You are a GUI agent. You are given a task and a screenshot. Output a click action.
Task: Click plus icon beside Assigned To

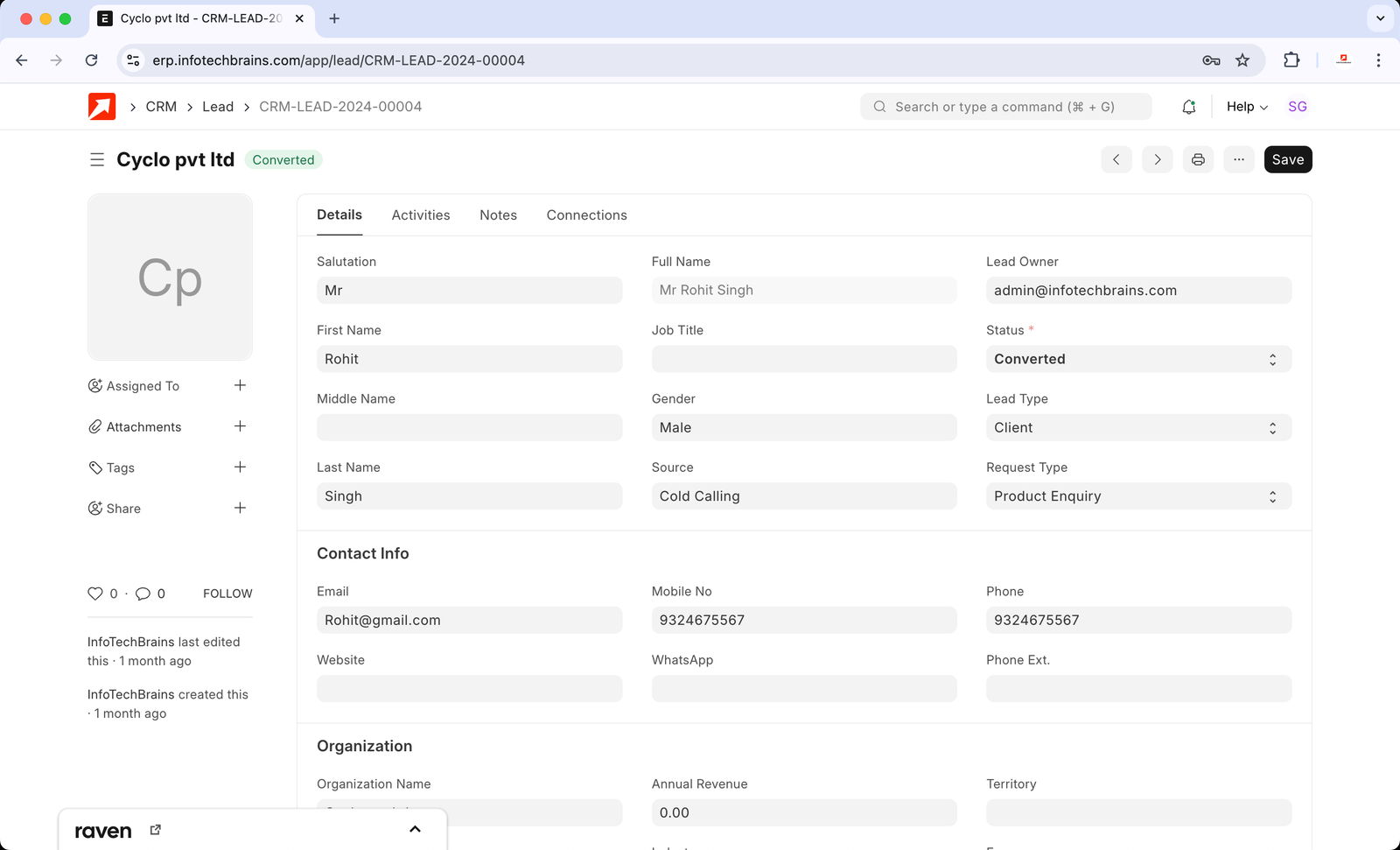[x=240, y=386]
